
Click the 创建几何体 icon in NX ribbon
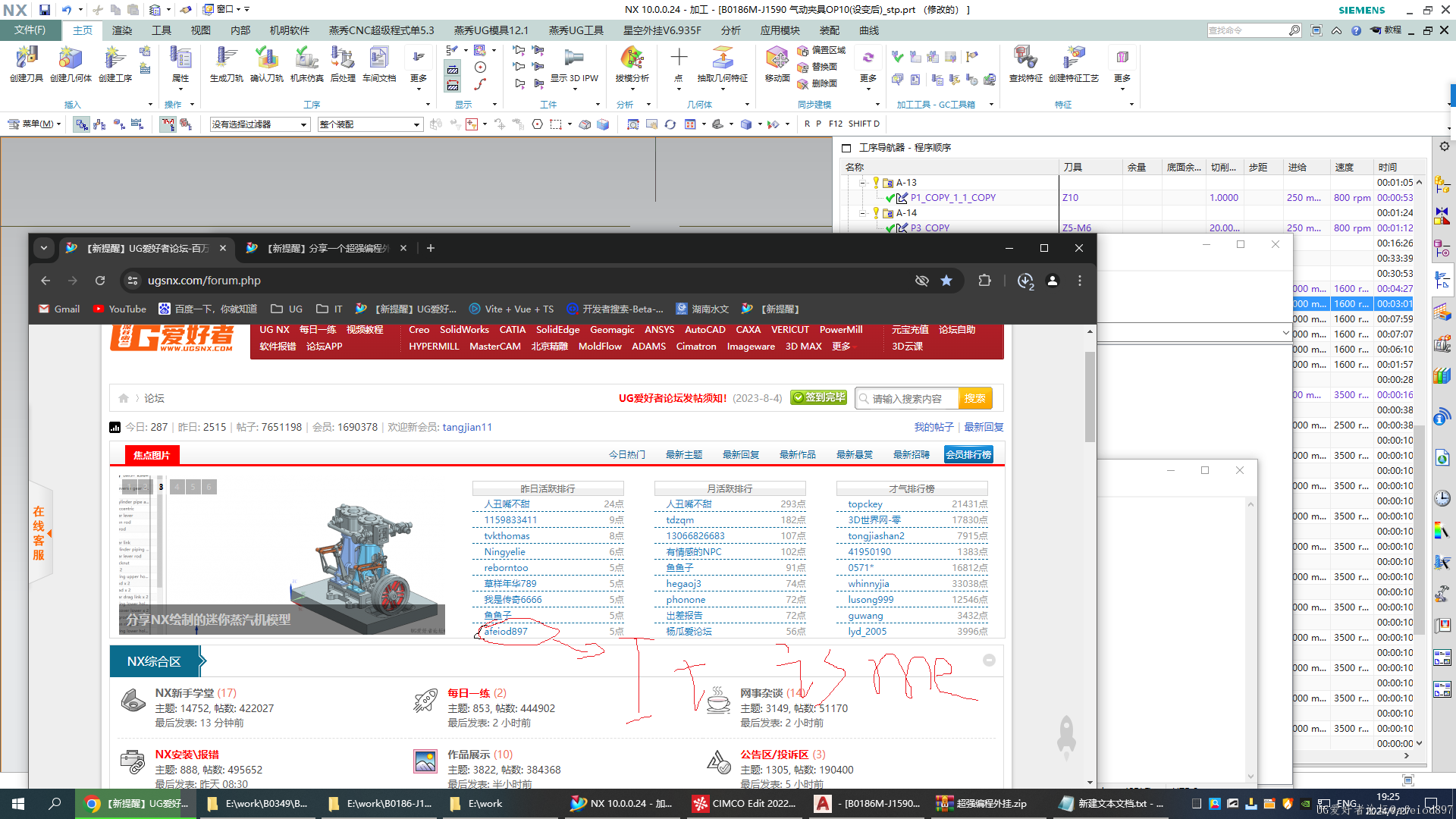click(71, 64)
